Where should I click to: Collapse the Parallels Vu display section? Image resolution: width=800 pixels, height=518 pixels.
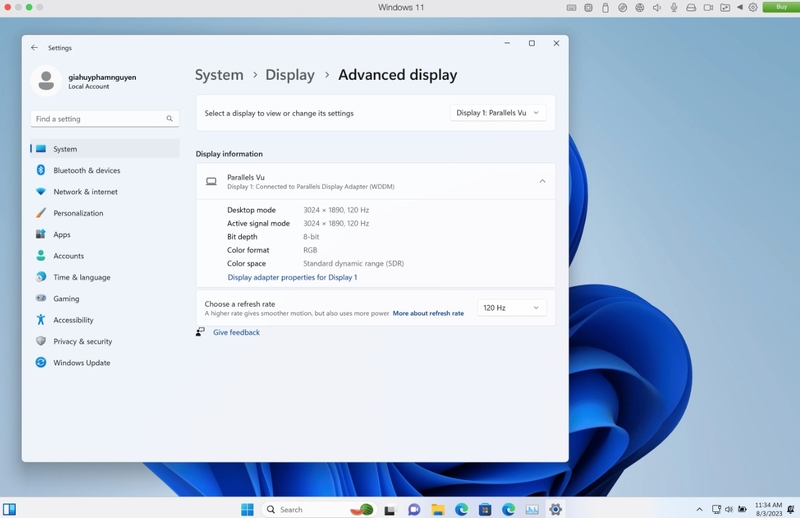[x=542, y=181]
